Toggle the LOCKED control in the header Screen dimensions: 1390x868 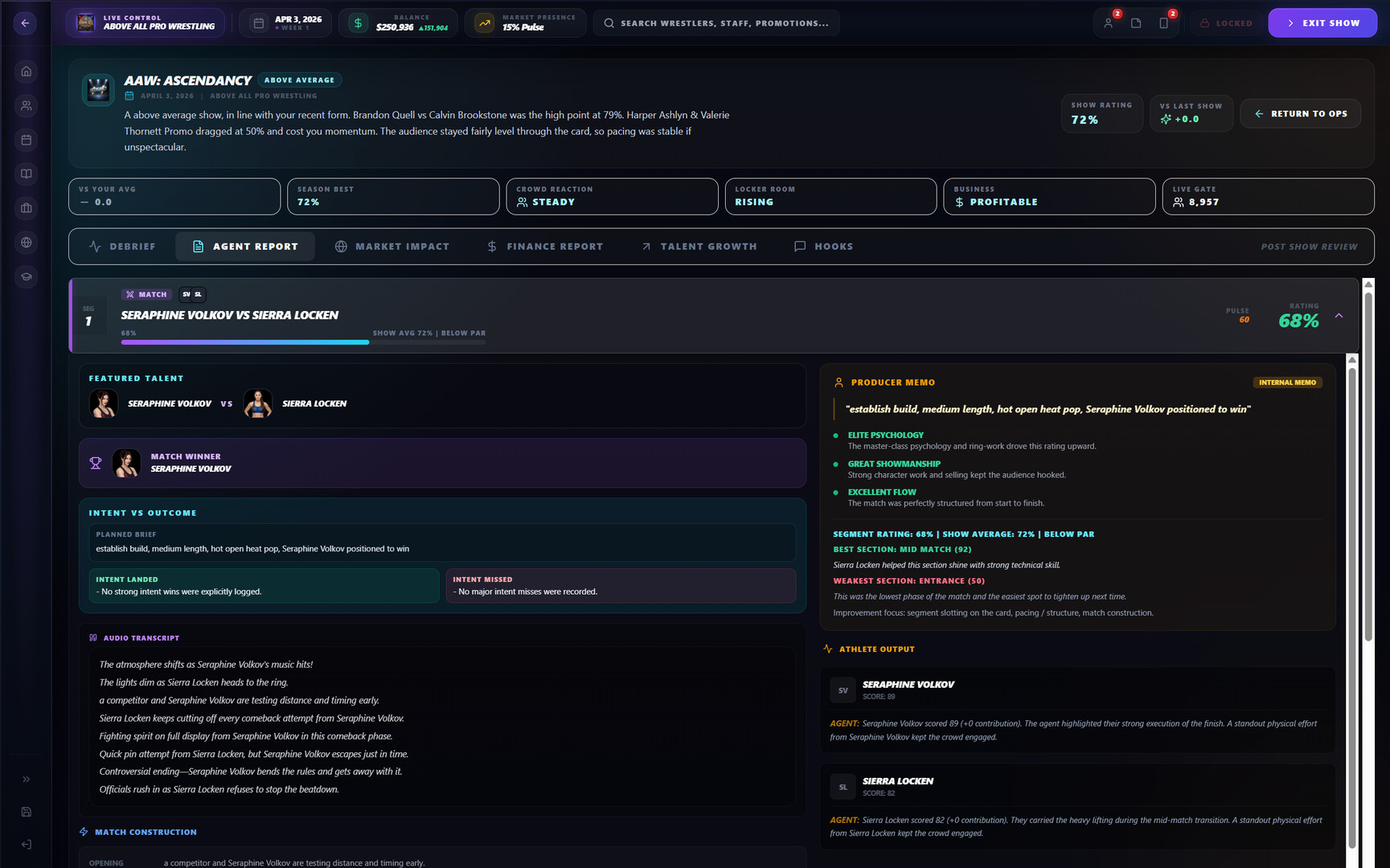pyautogui.click(x=1227, y=23)
